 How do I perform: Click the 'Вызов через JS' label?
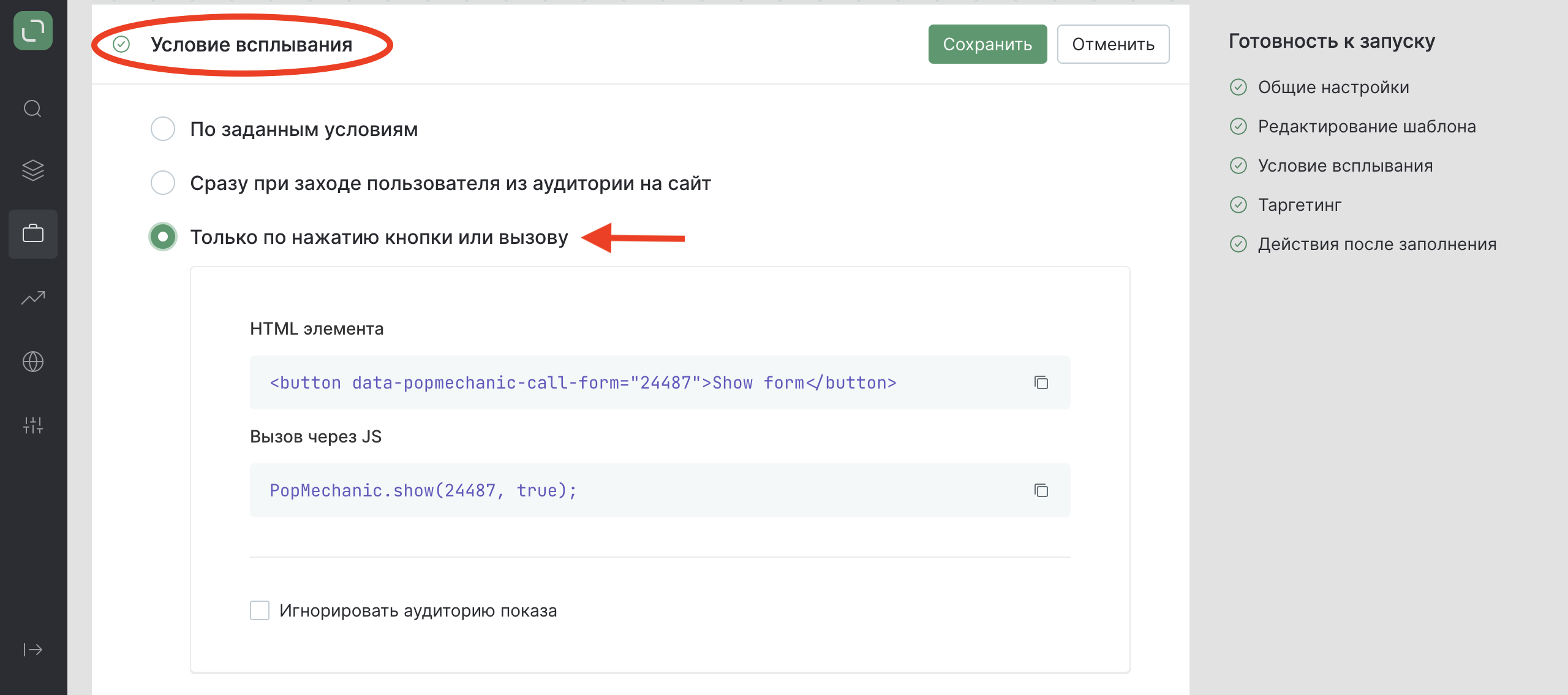coord(315,436)
